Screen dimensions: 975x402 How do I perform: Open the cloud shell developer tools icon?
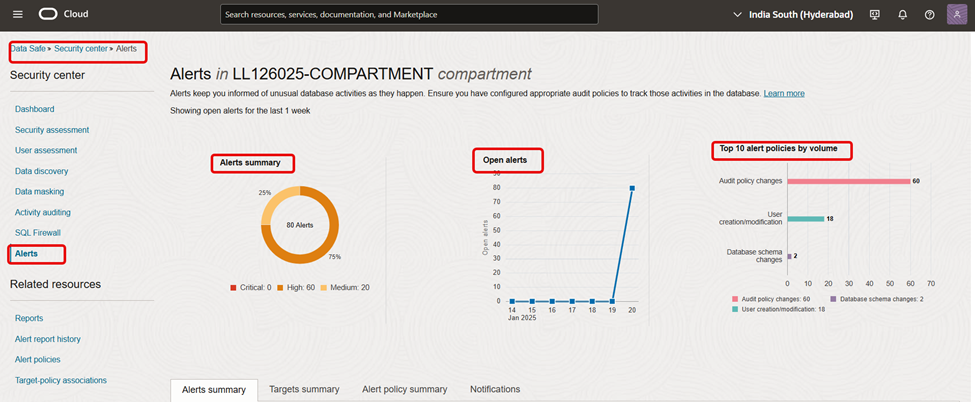tap(875, 14)
